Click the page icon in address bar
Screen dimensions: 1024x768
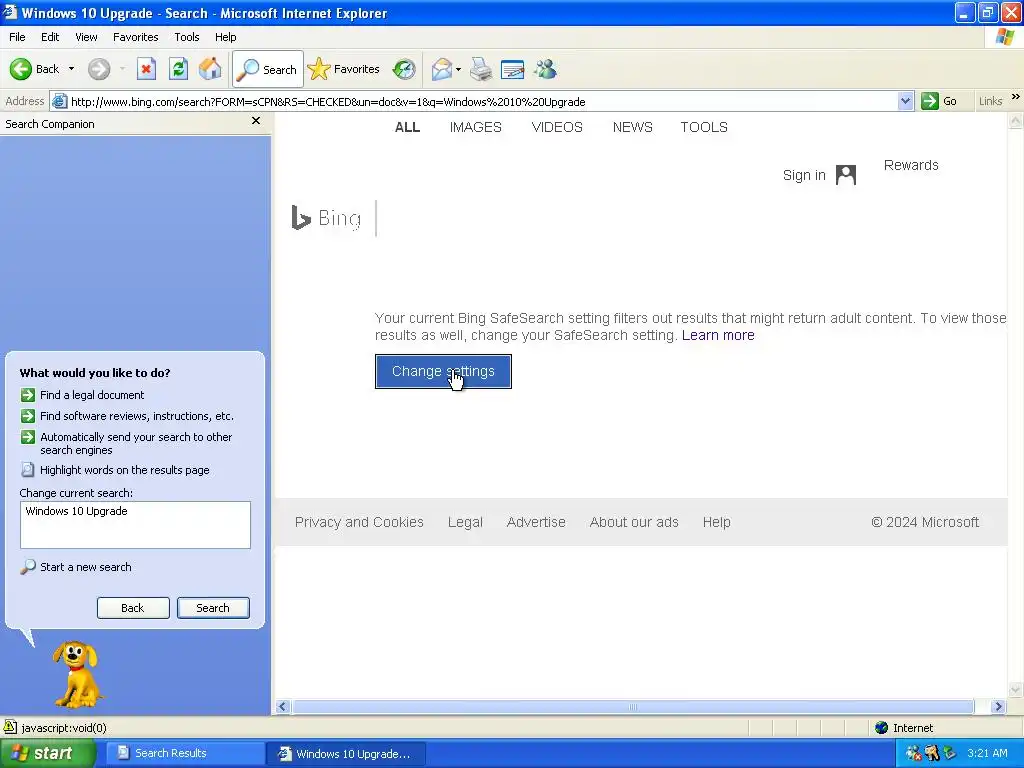click(59, 101)
